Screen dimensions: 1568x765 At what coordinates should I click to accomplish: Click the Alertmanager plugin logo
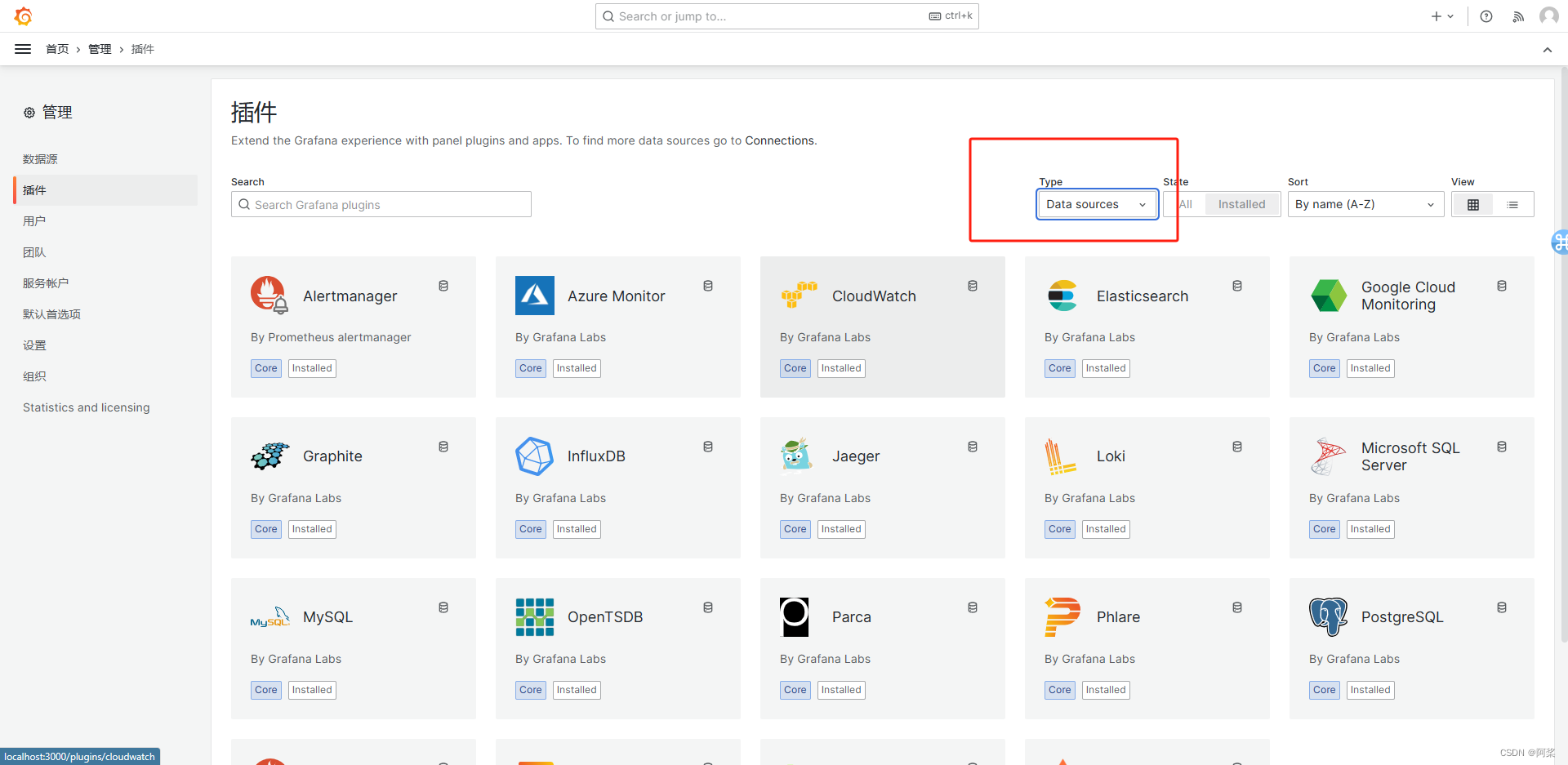[x=269, y=296]
